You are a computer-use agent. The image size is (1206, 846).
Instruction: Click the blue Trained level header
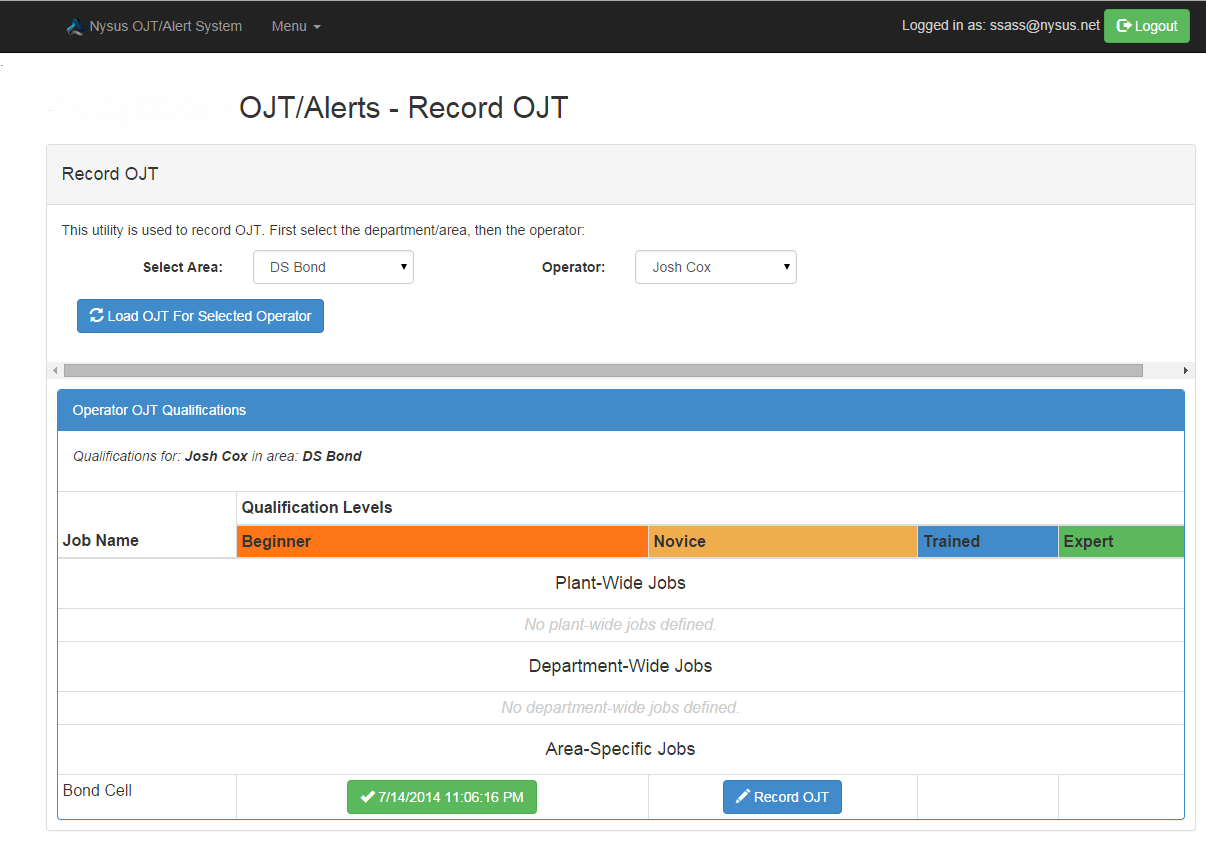(x=987, y=541)
